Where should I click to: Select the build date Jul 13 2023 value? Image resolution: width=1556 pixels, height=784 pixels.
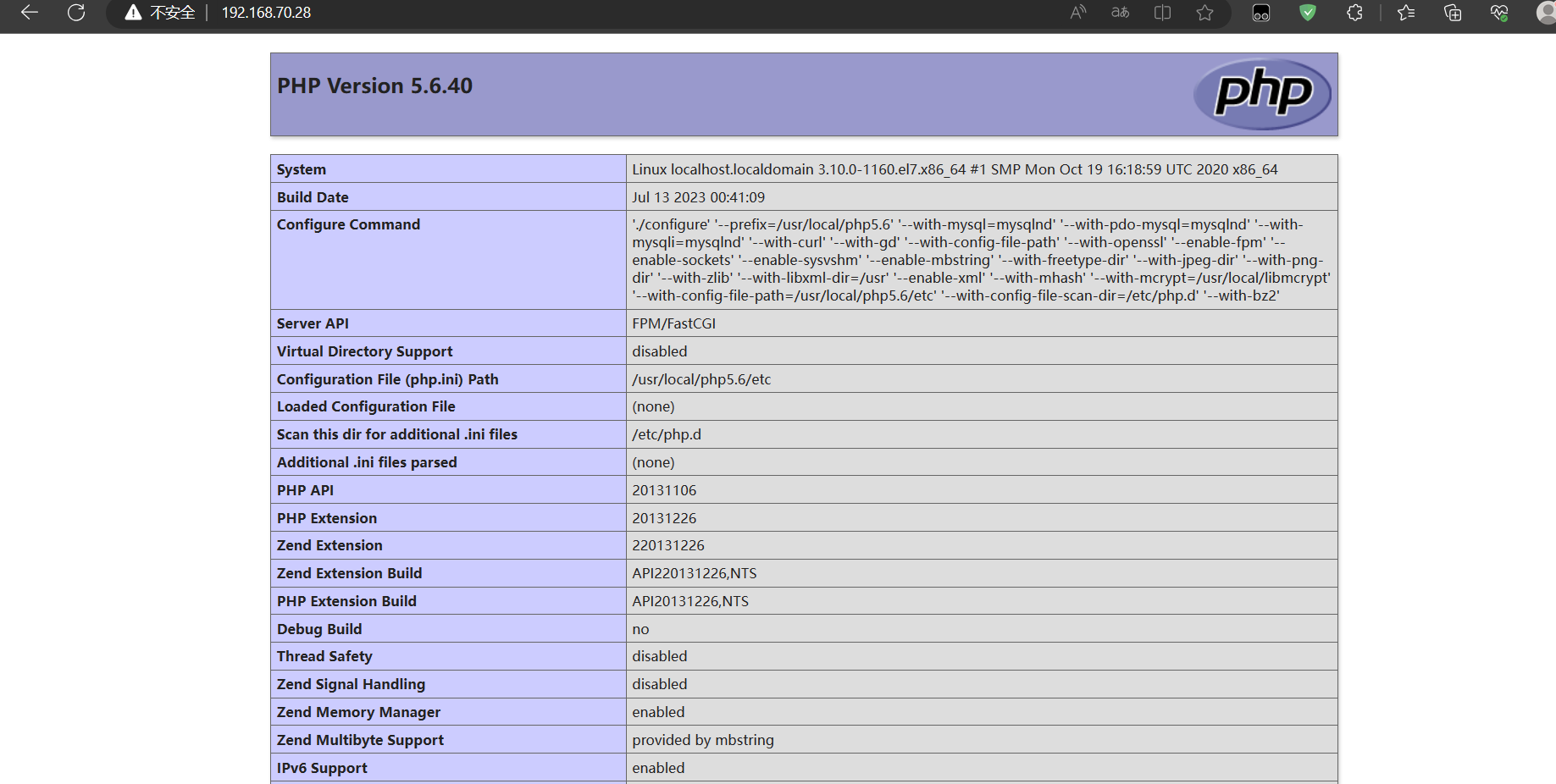click(x=698, y=197)
